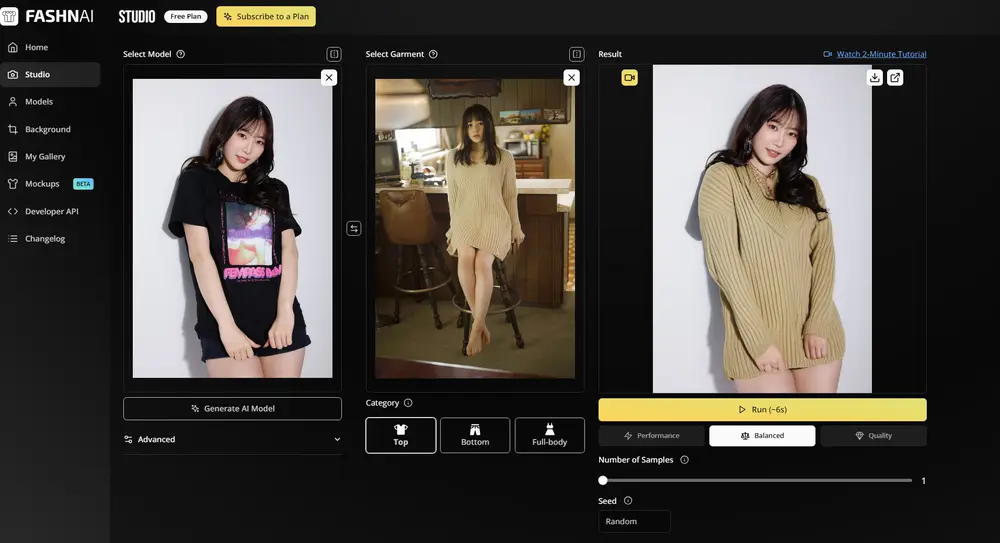Switch to Performance mode
Image resolution: width=1000 pixels, height=543 pixels.
click(x=651, y=436)
